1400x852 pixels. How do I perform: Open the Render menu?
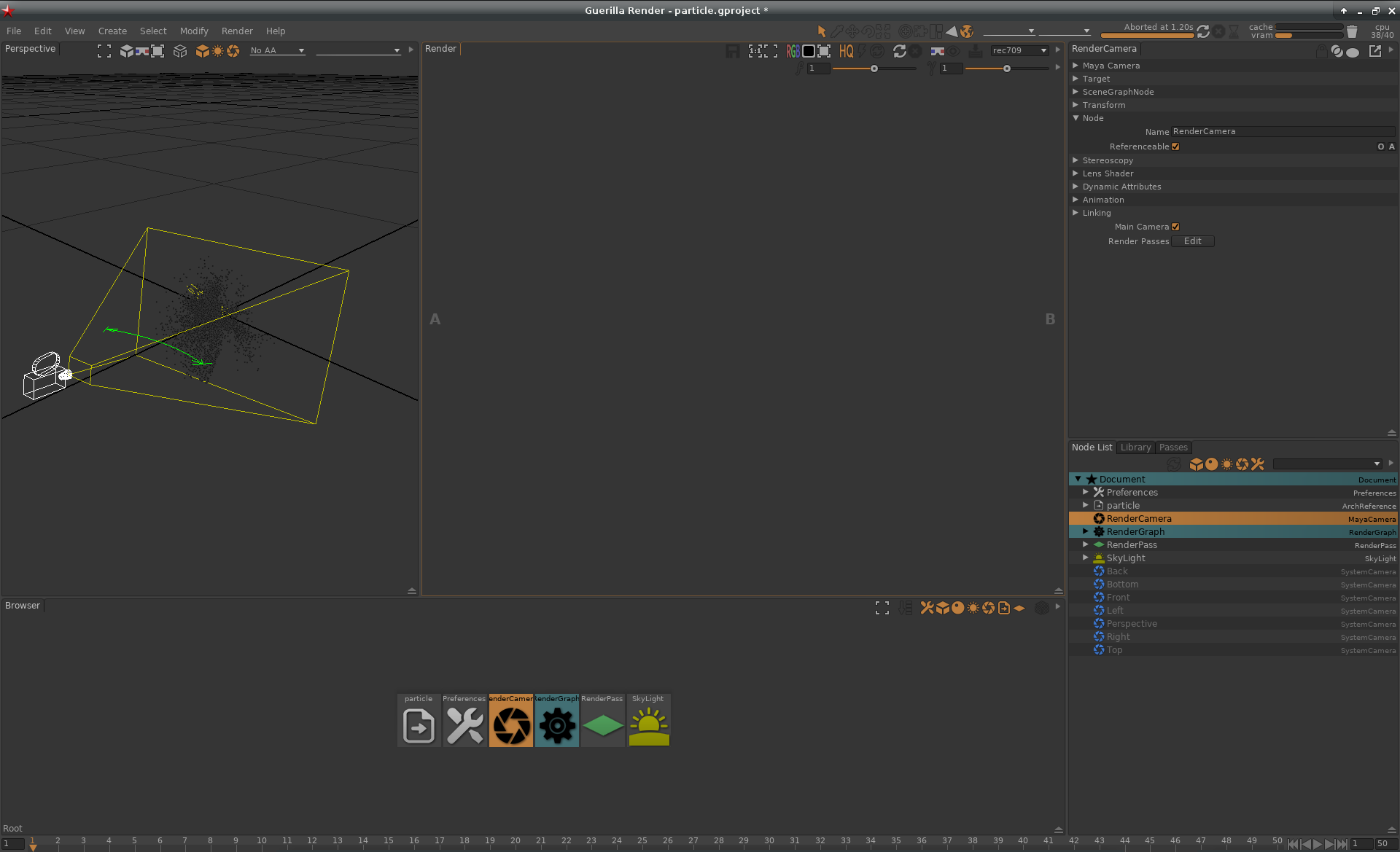point(237,31)
